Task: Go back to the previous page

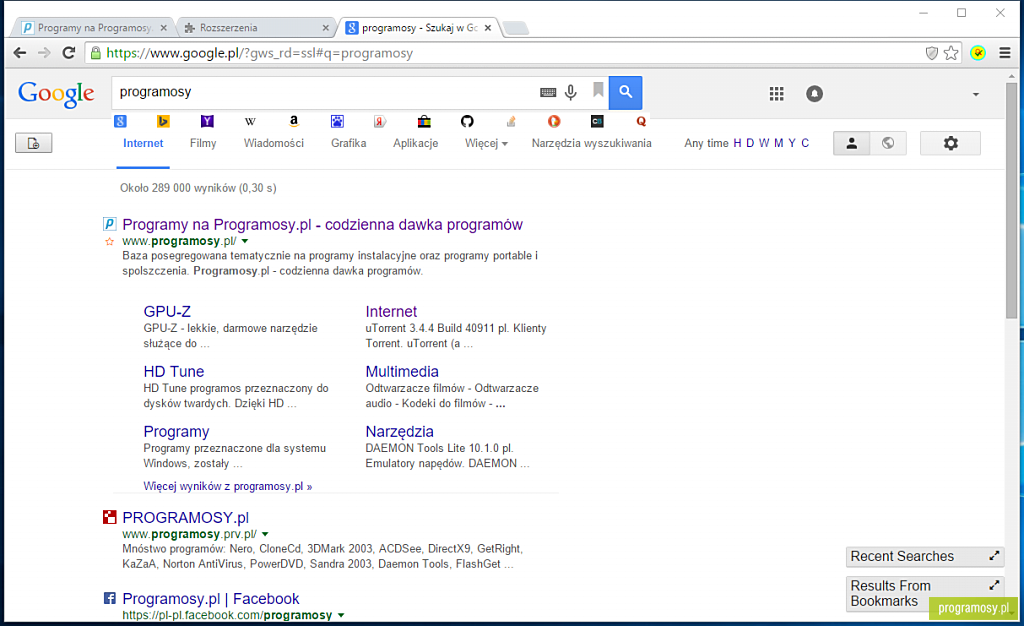Action: coord(20,53)
